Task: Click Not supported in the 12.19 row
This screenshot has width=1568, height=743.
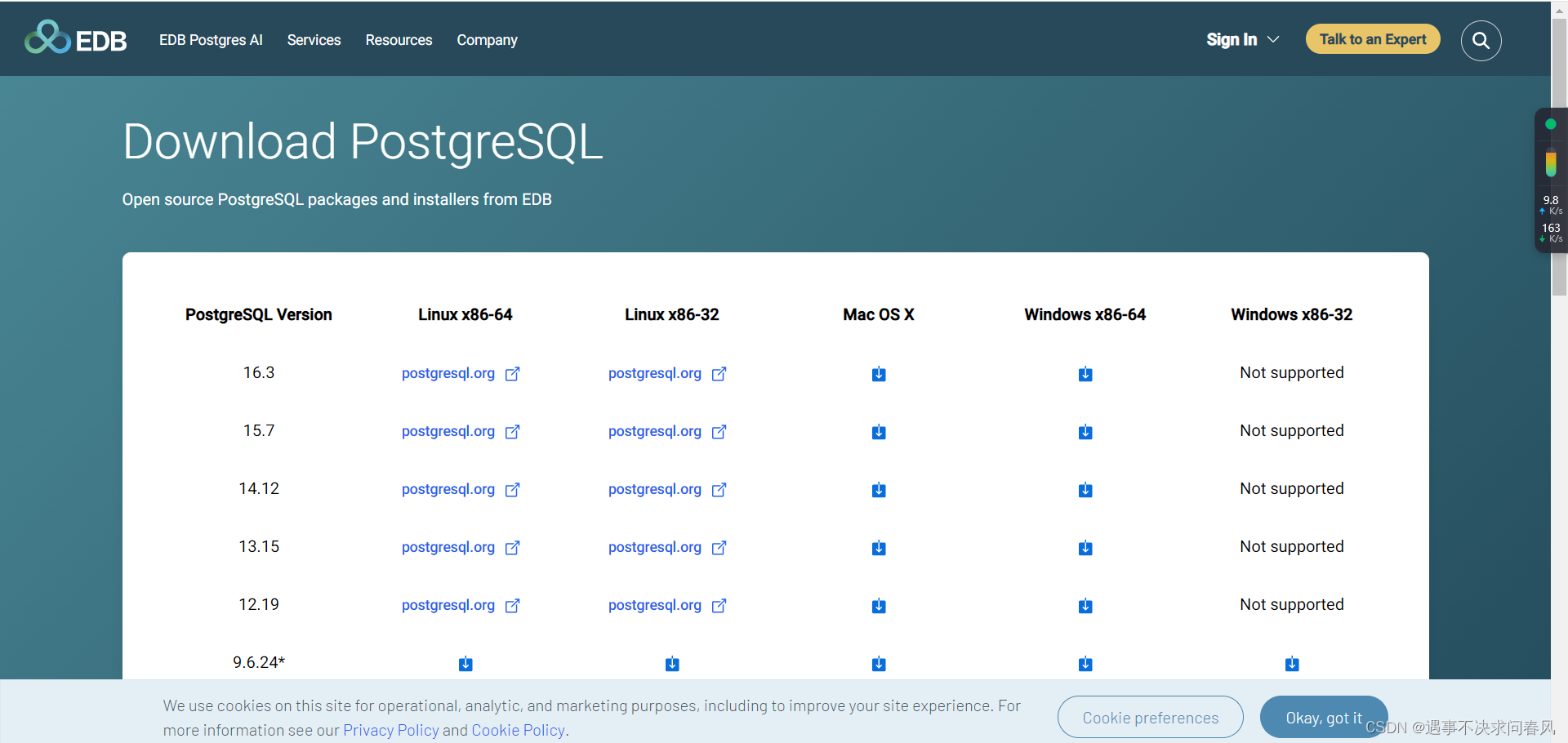Action: point(1292,604)
